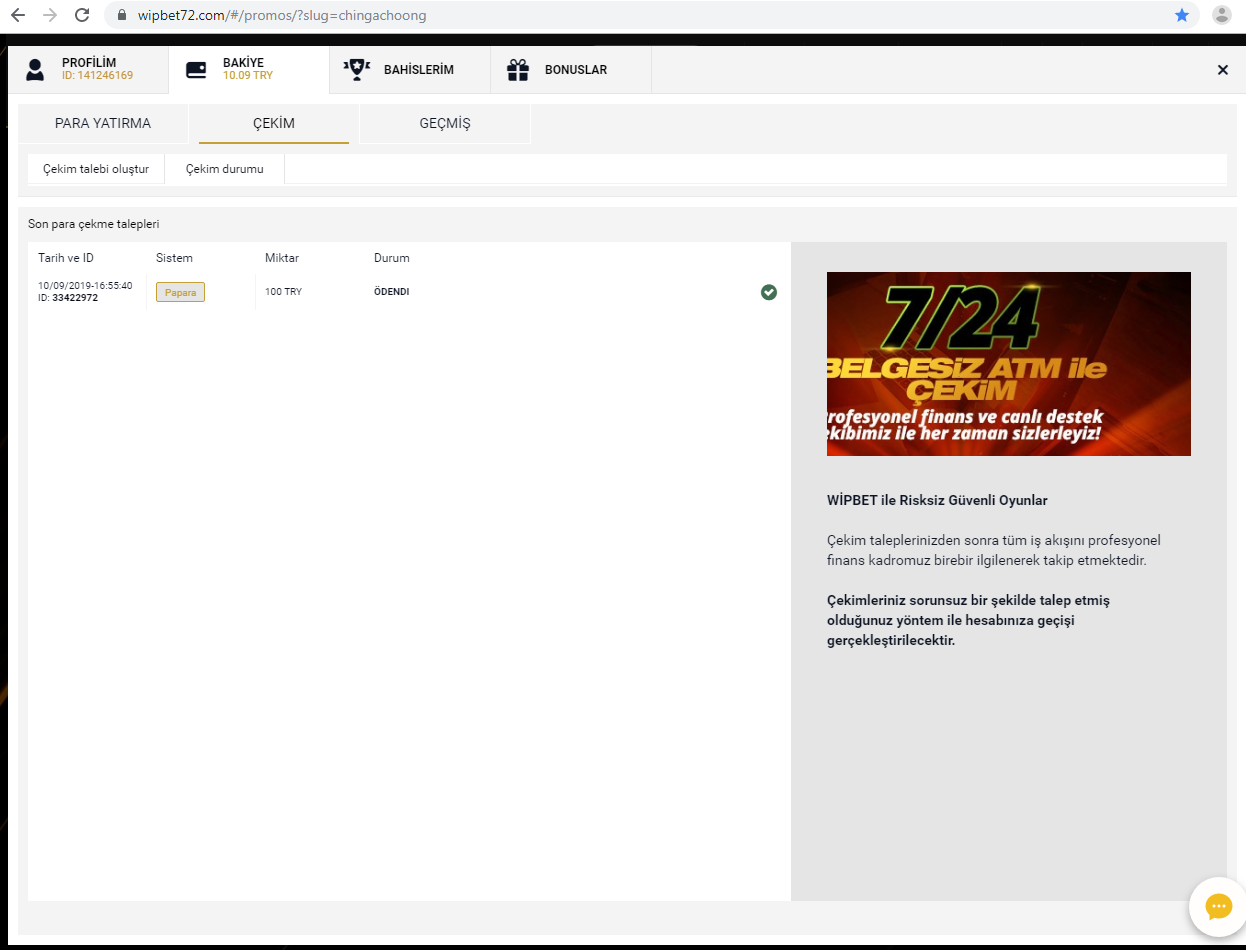Click the gift box Bonuslar icon
Screen dimensions: 1246x950
(517, 70)
